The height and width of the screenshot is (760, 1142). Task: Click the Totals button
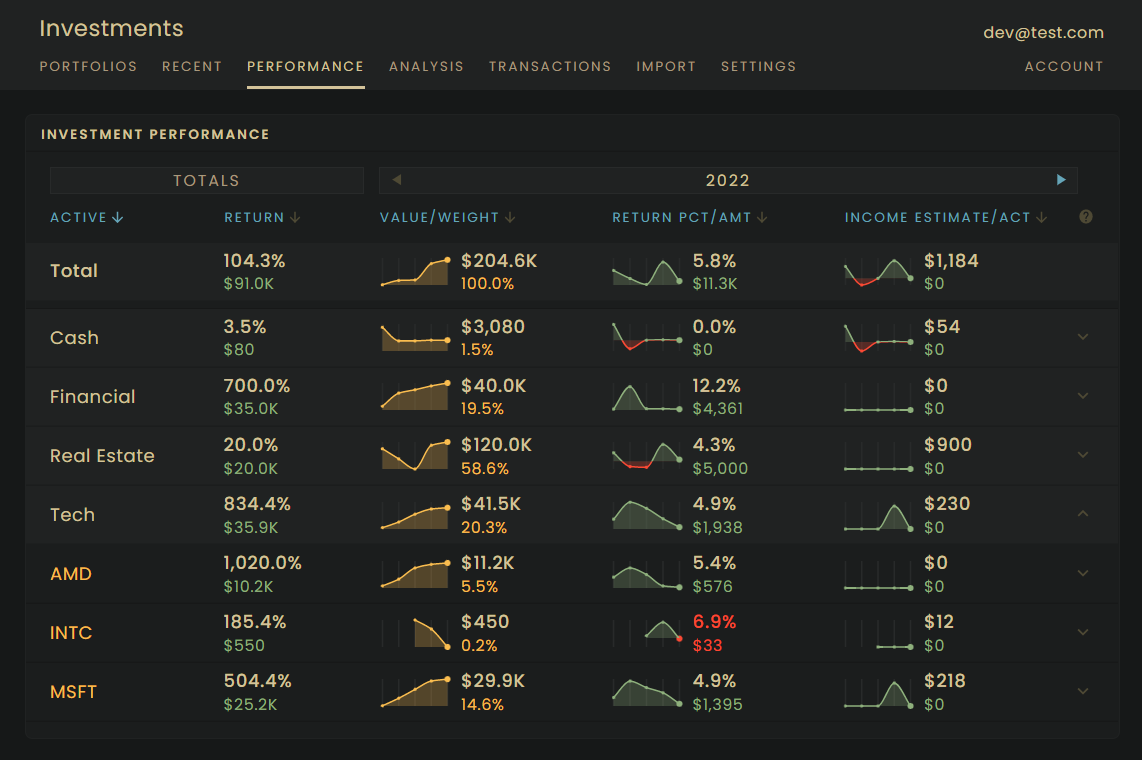(x=207, y=181)
